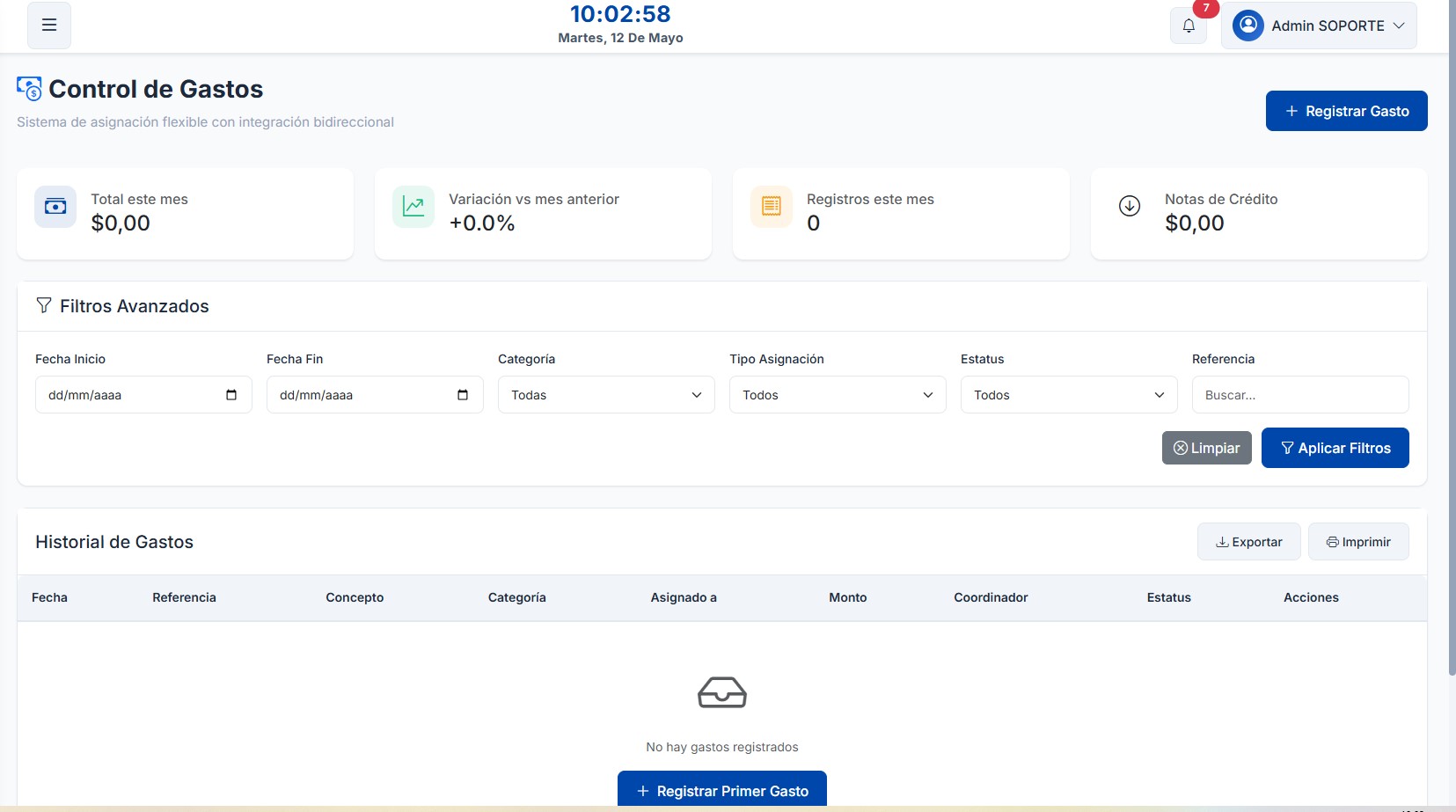Image resolution: width=1456 pixels, height=812 pixels.
Task: Open the Fecha Fin calendar picker icon
Action: click(463, 395)
